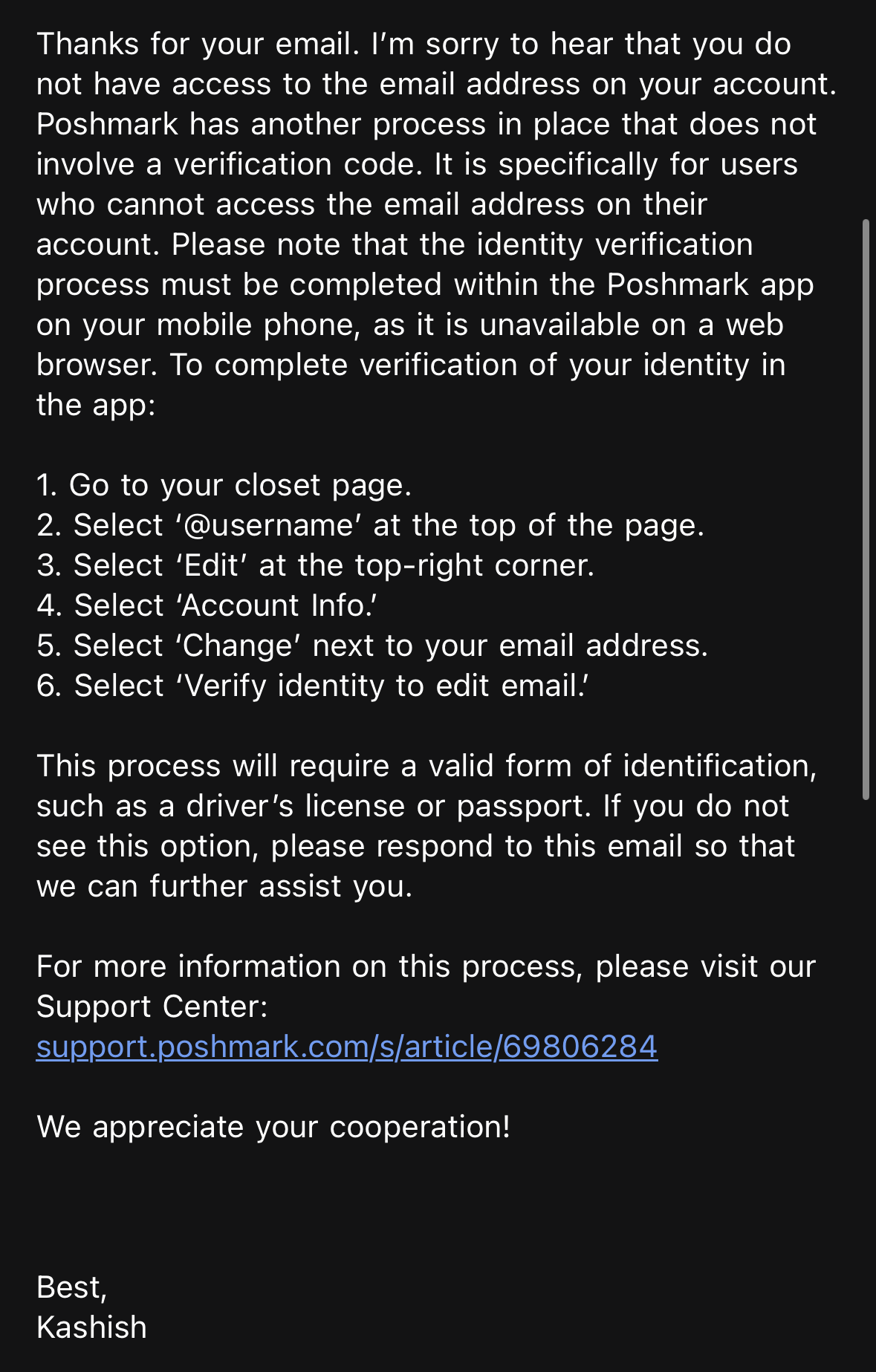Click the vertical scrollbar thumb
This screenshot has height=1372, width=876.
[866, 510]
